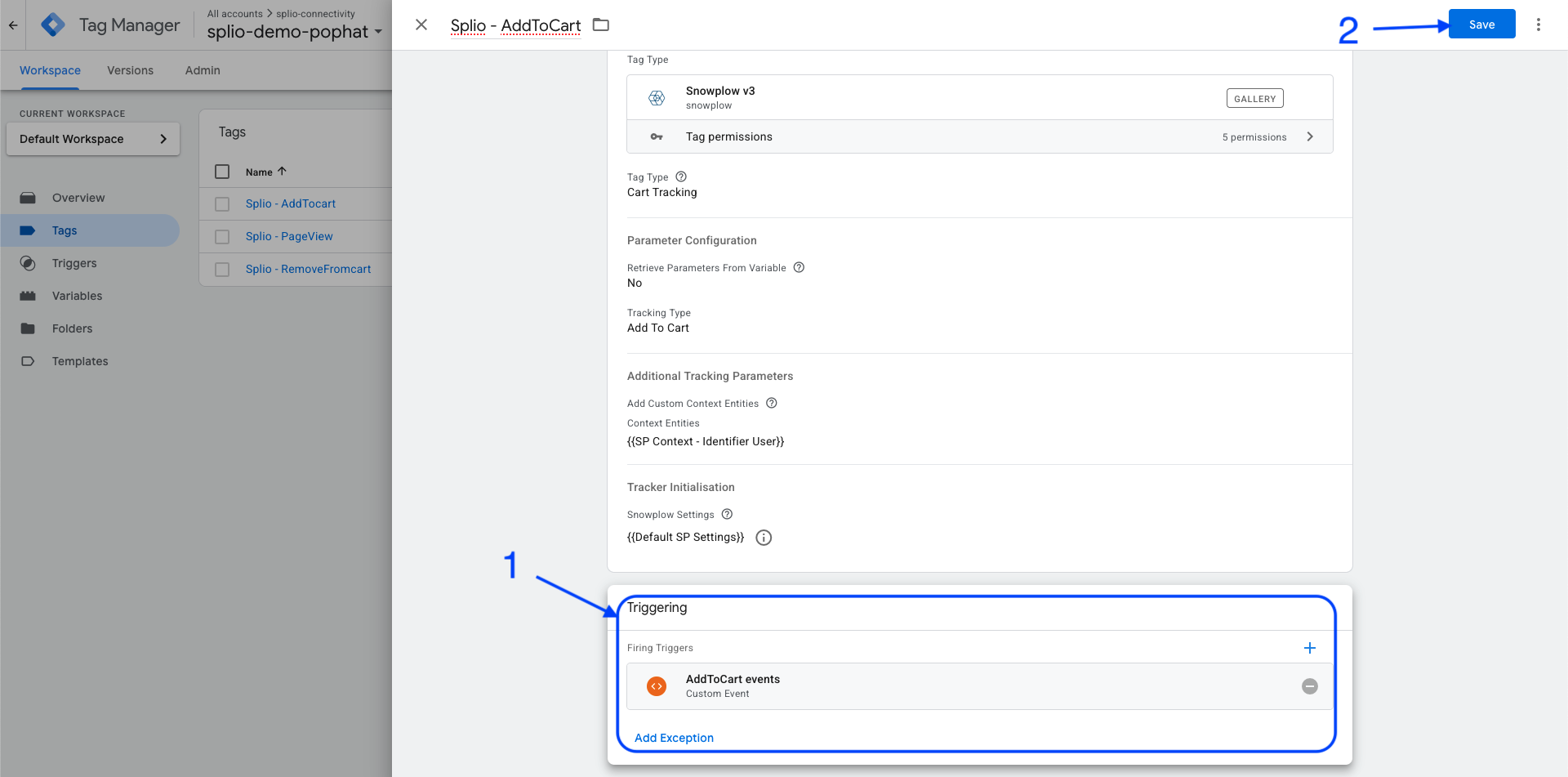Screen dimensions: 1568x777
Task: Click the Tag Manager diamond logo
Action: coord(53,25)
